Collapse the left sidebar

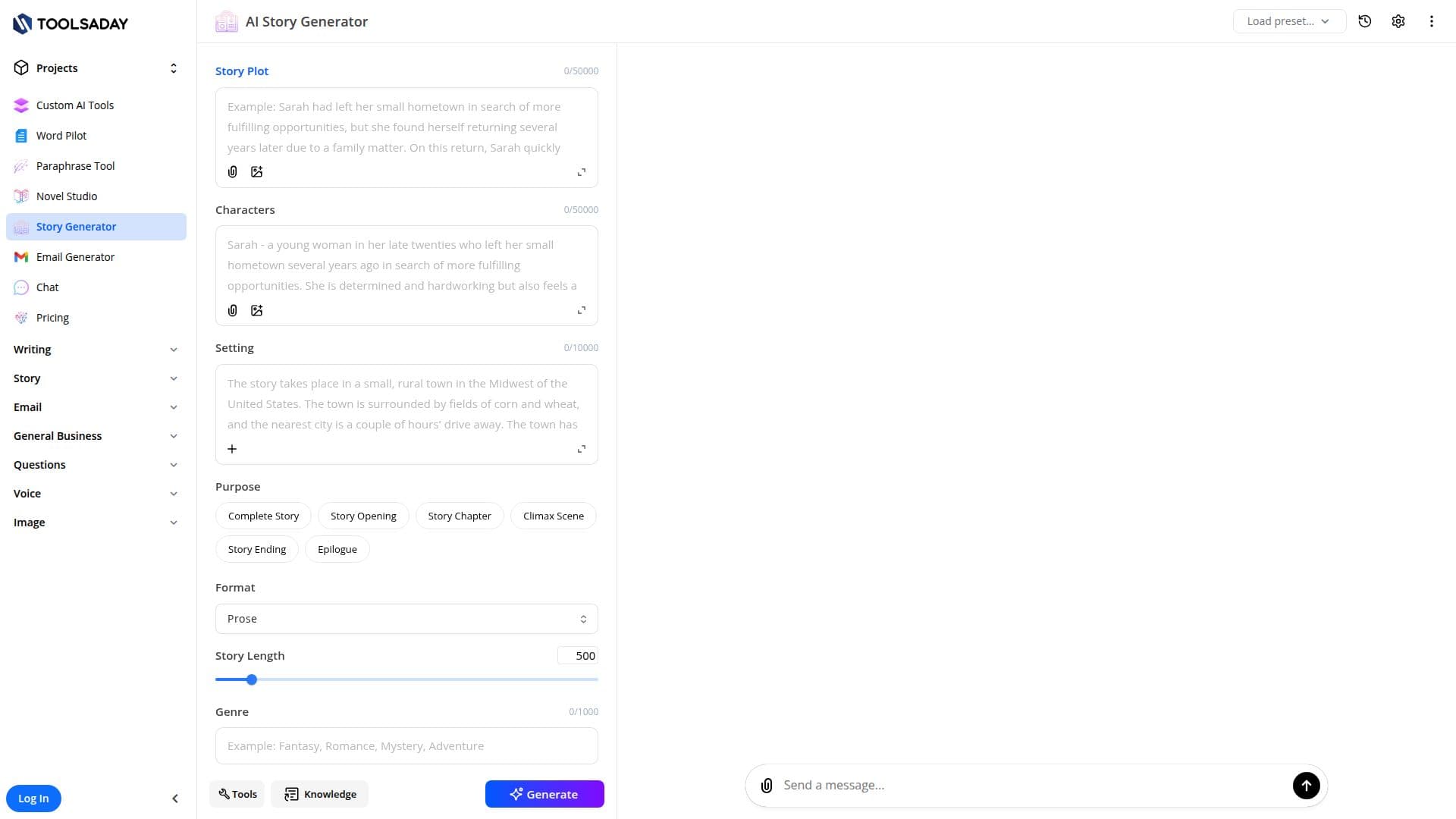click(175, 799)
